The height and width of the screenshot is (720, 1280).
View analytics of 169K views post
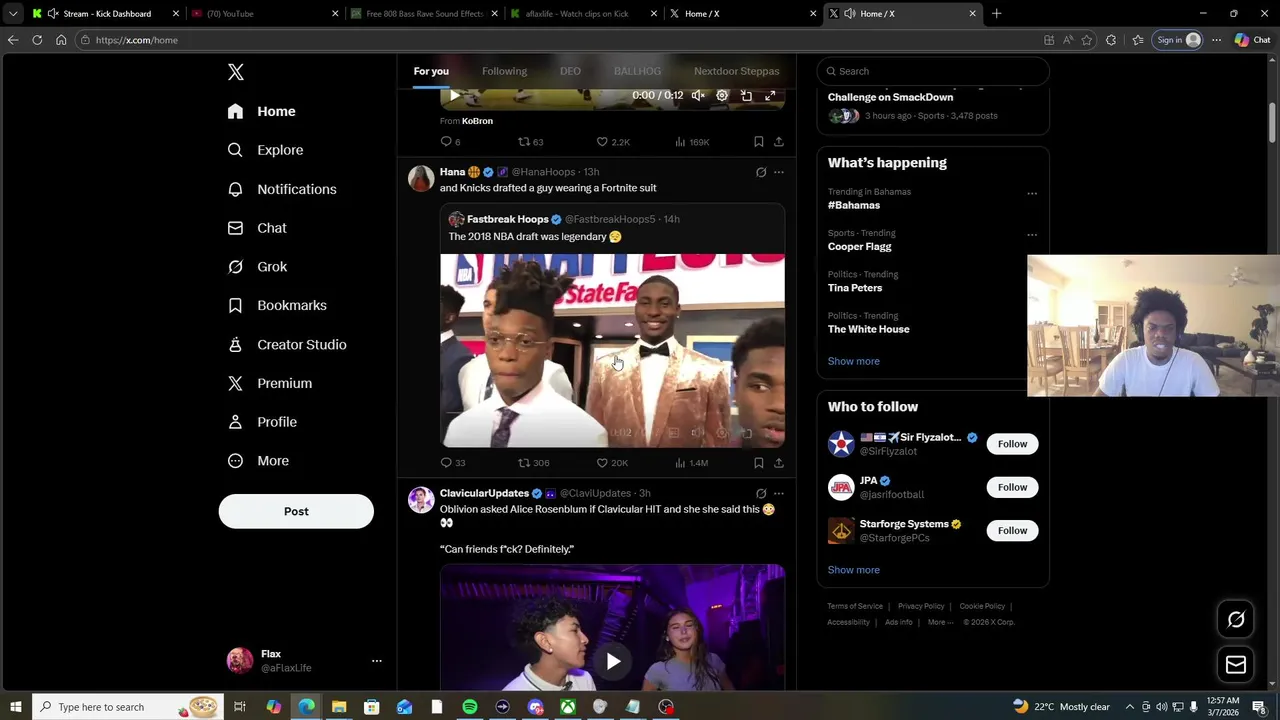coord(692,142)
